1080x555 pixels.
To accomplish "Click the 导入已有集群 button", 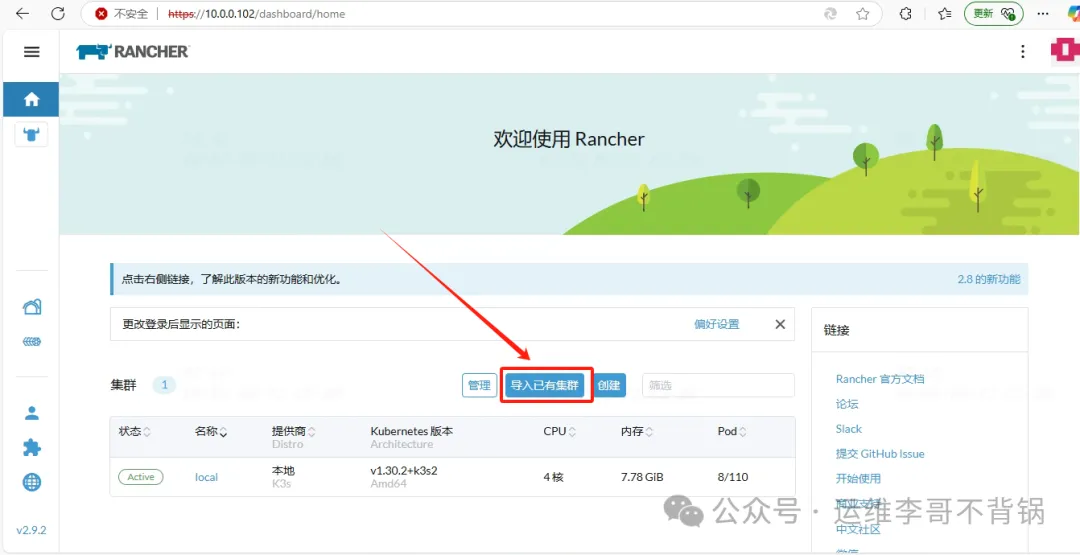I will (544, 385).
